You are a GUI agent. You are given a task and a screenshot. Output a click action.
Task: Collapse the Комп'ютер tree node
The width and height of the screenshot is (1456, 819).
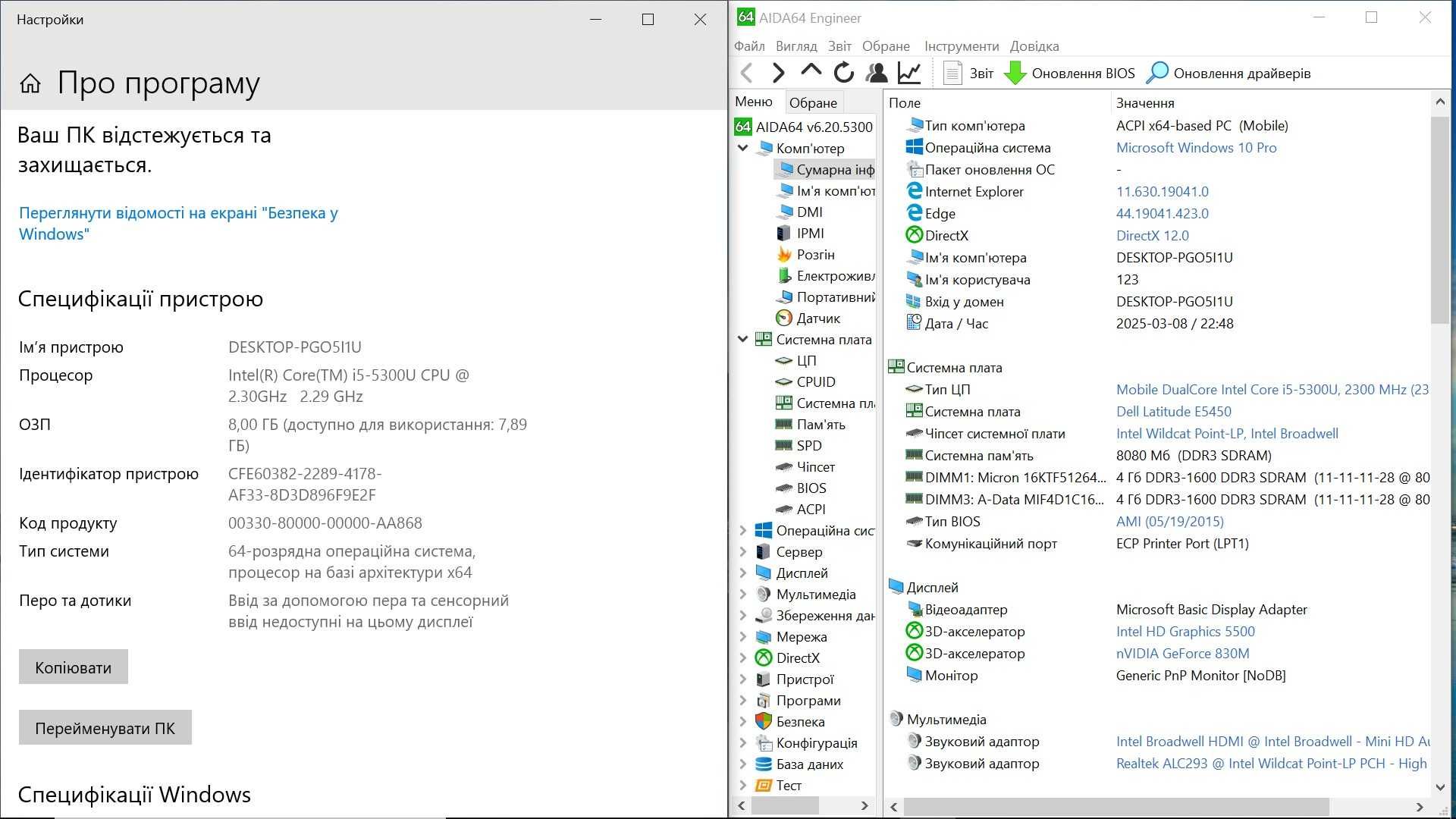(x=743, y=149)
